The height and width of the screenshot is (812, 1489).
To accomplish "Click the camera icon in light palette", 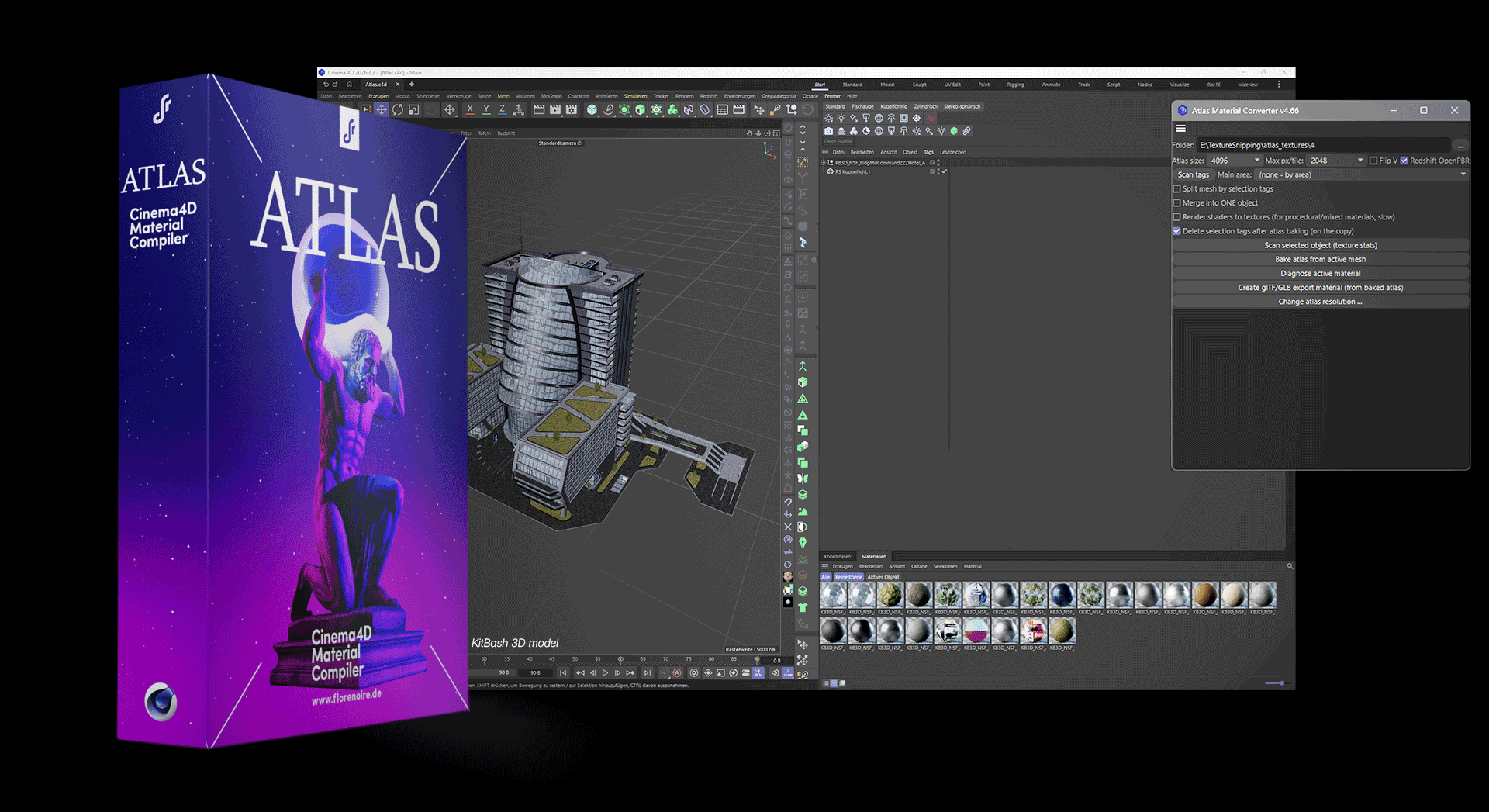I will pos(829,131).
